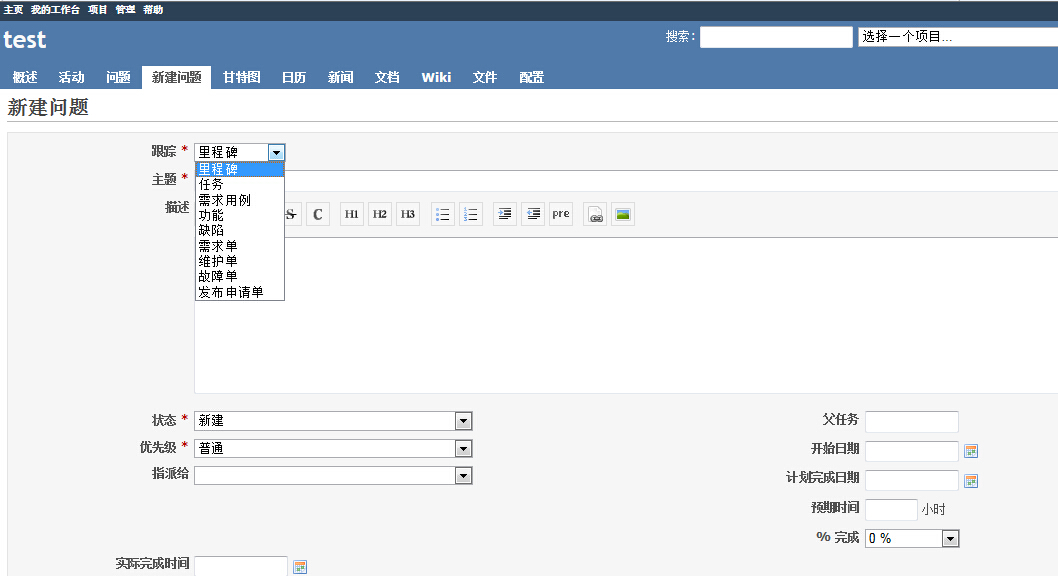Viewport: 1058px width, 576px height.
Task: Click the H1 heading toolbar button
Action: click(352, 214)
